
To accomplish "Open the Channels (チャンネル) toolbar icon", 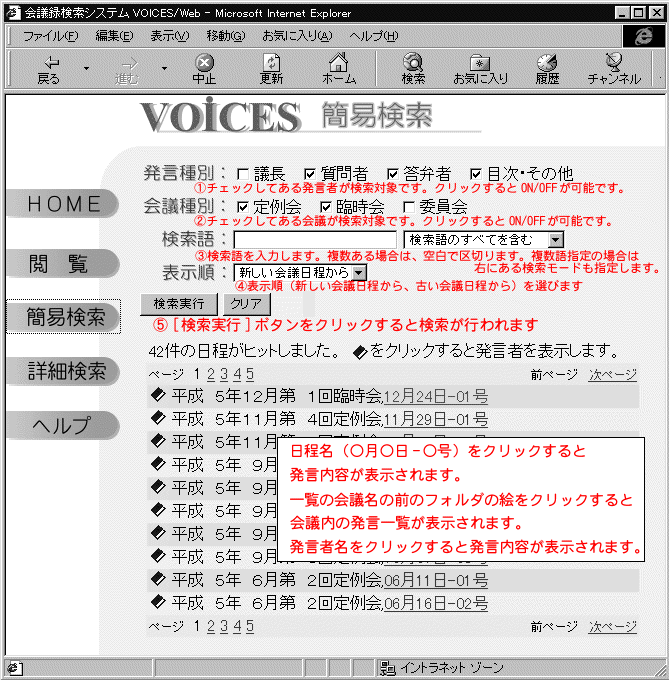I will tap(614, 68).
